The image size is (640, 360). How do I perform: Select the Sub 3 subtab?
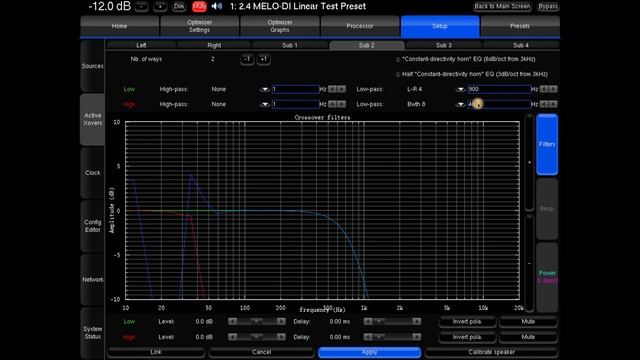click(x=444, y=45)
